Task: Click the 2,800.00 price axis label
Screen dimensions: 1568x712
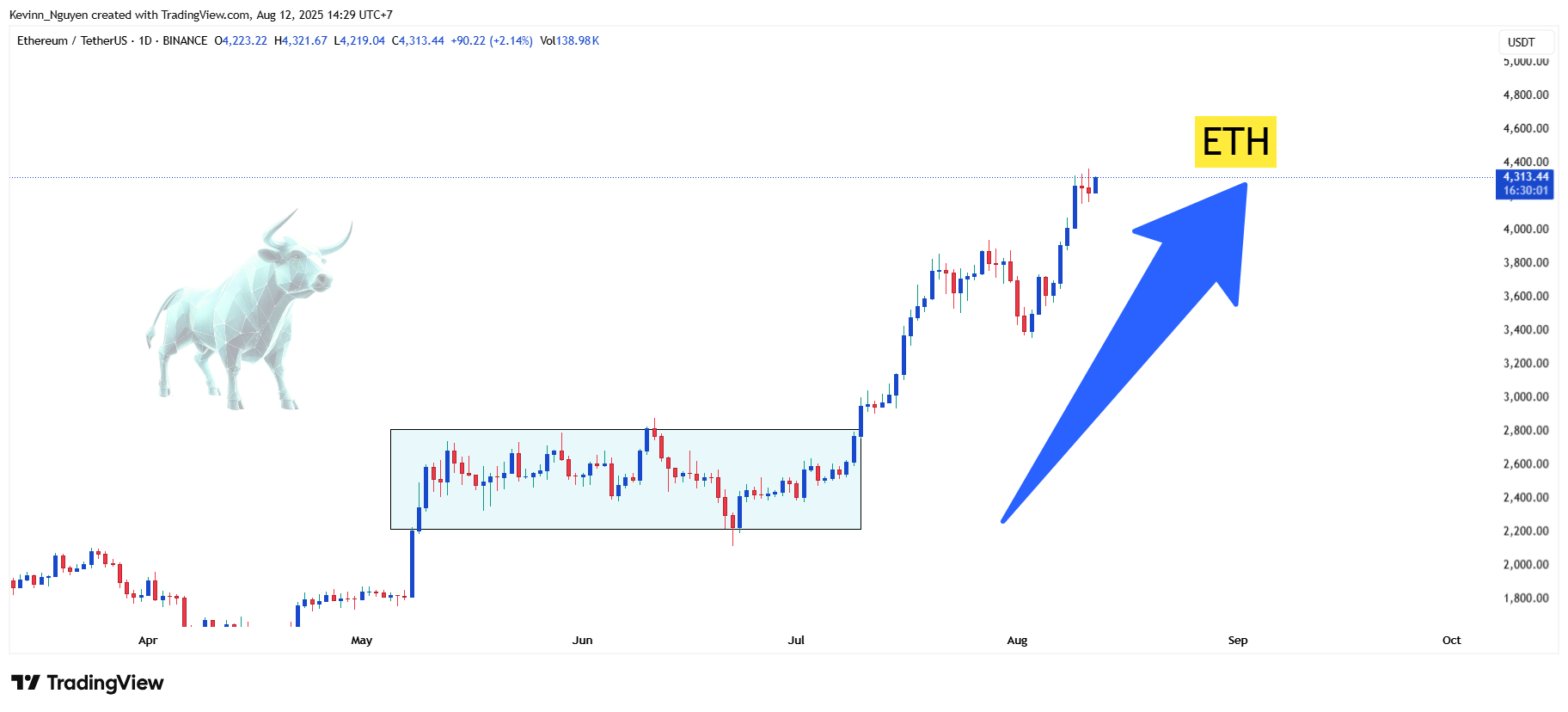Action: pyautogui.click(x=1526, y=430)
